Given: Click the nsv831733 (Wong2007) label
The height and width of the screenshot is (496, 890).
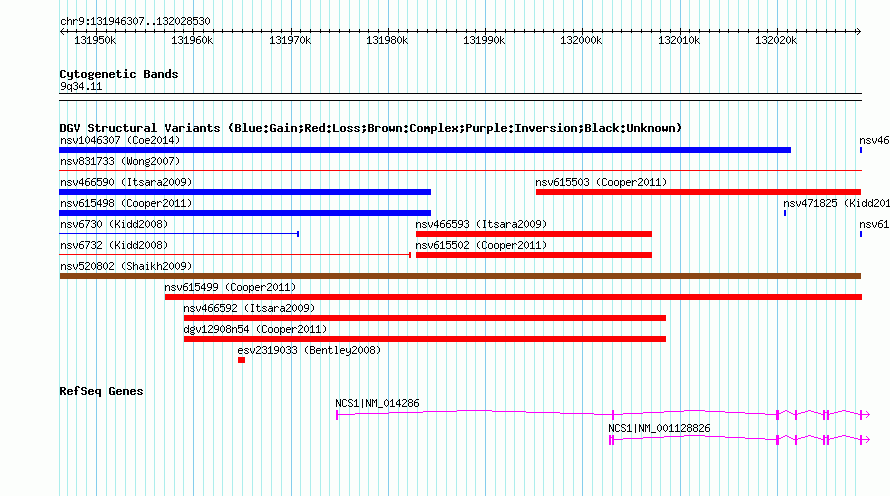Looking at the screenshot, I should [x=120, y=161].
